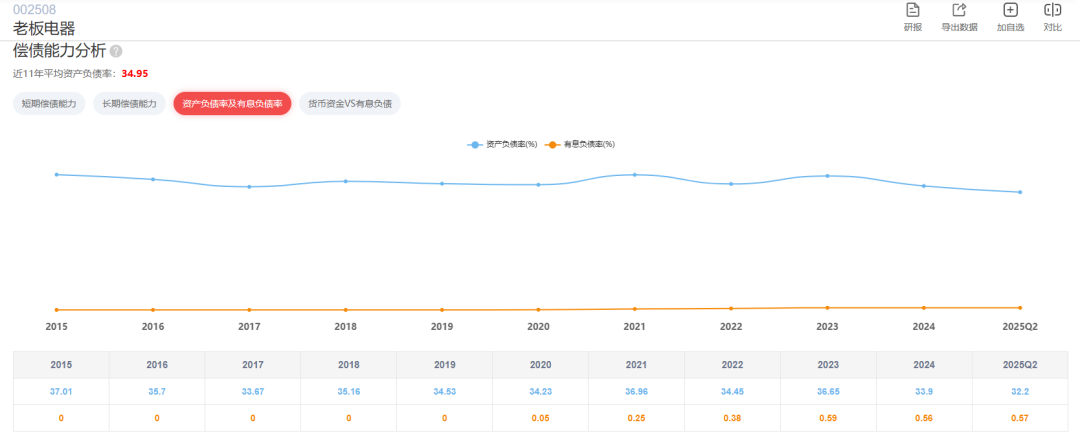Screen dimensions: 1080x438
Task: Click the 老板电器 stock name
Action: [x=44, y=28]
